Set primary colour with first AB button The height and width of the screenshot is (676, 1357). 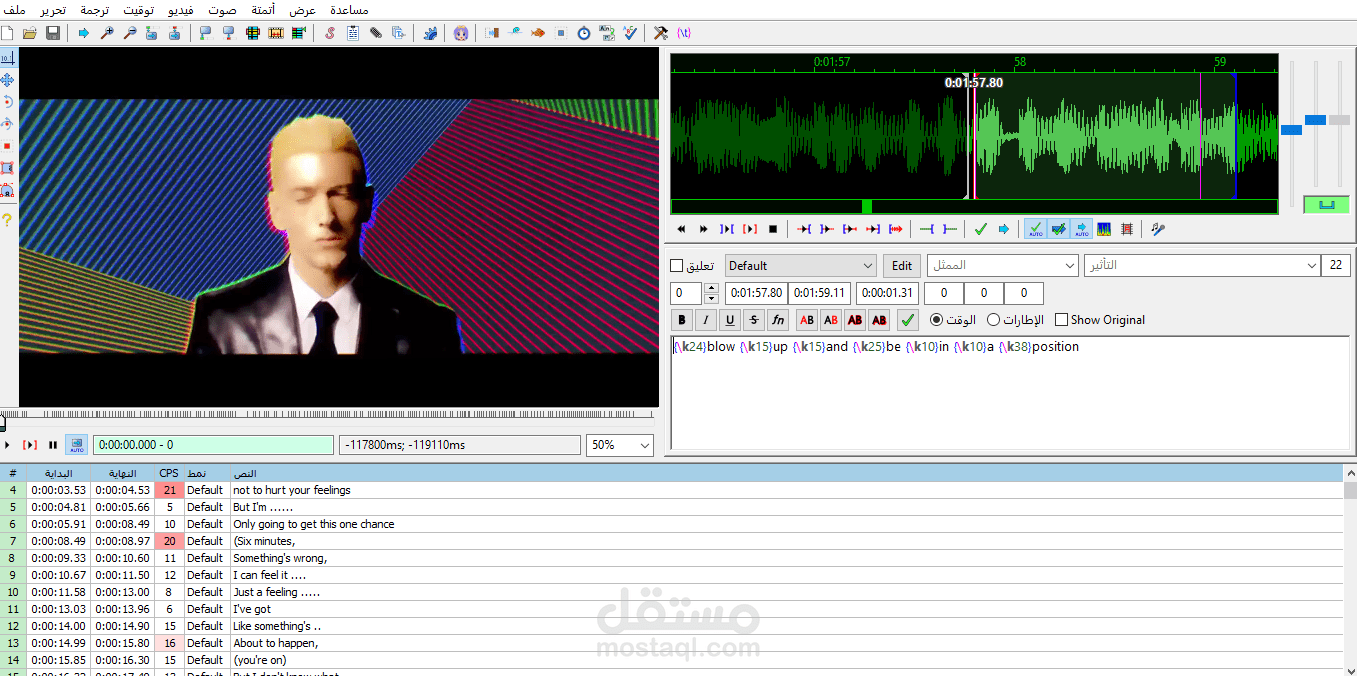tap(807, 320)
